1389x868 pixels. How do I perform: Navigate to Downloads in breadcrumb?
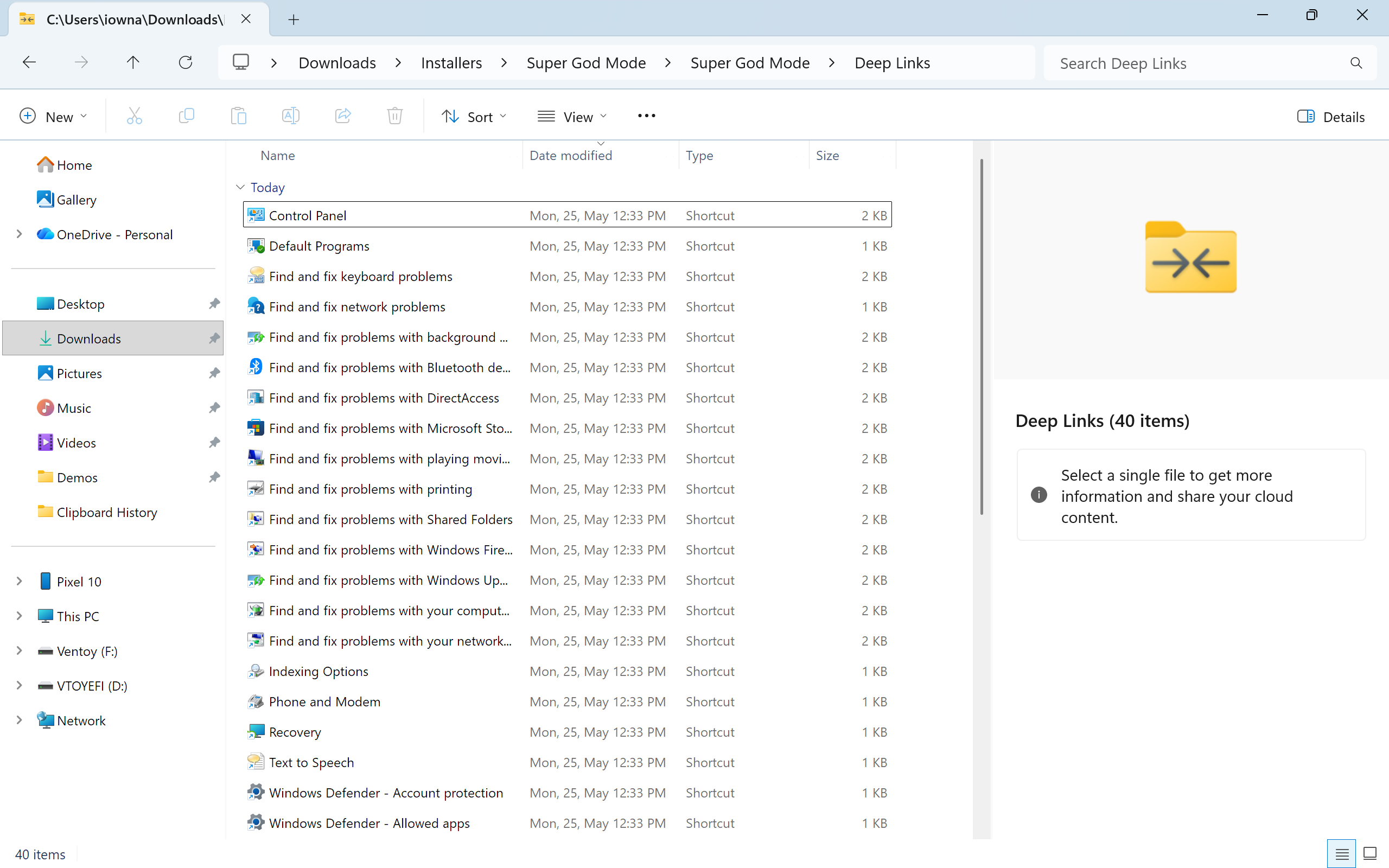(x=337, y=62)
